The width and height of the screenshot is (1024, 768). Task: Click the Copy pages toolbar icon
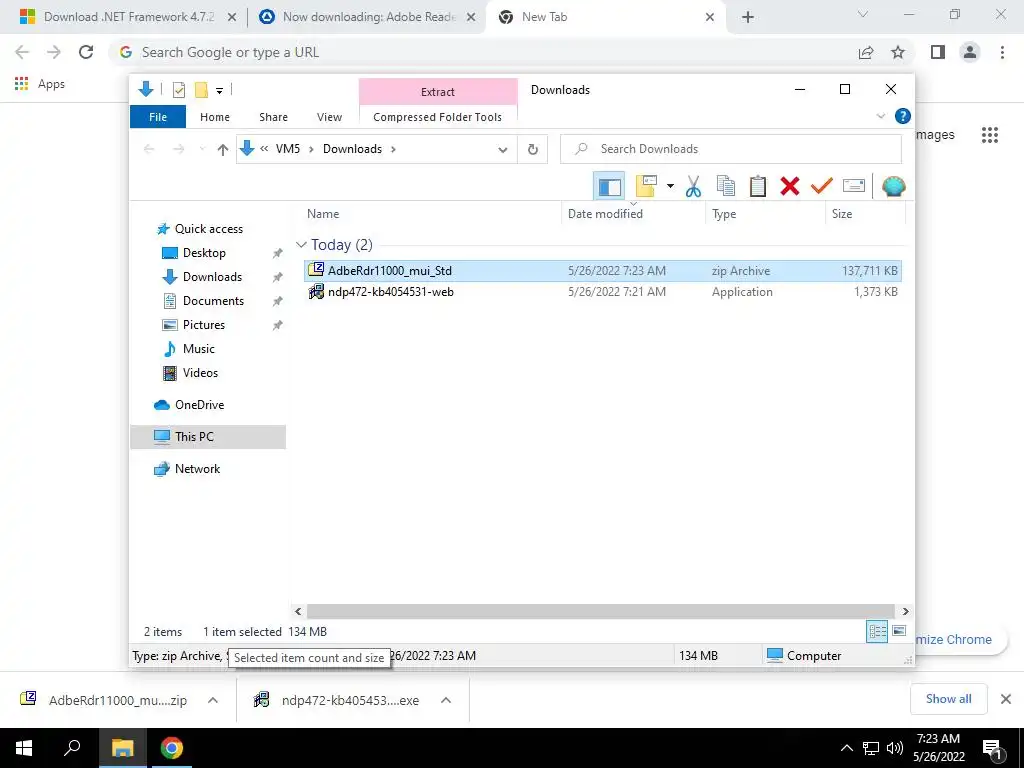coord(726,187)
